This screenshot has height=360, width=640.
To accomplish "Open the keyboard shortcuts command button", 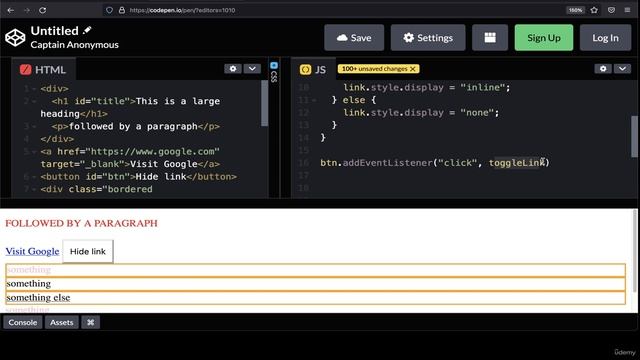I will [91, 322].
